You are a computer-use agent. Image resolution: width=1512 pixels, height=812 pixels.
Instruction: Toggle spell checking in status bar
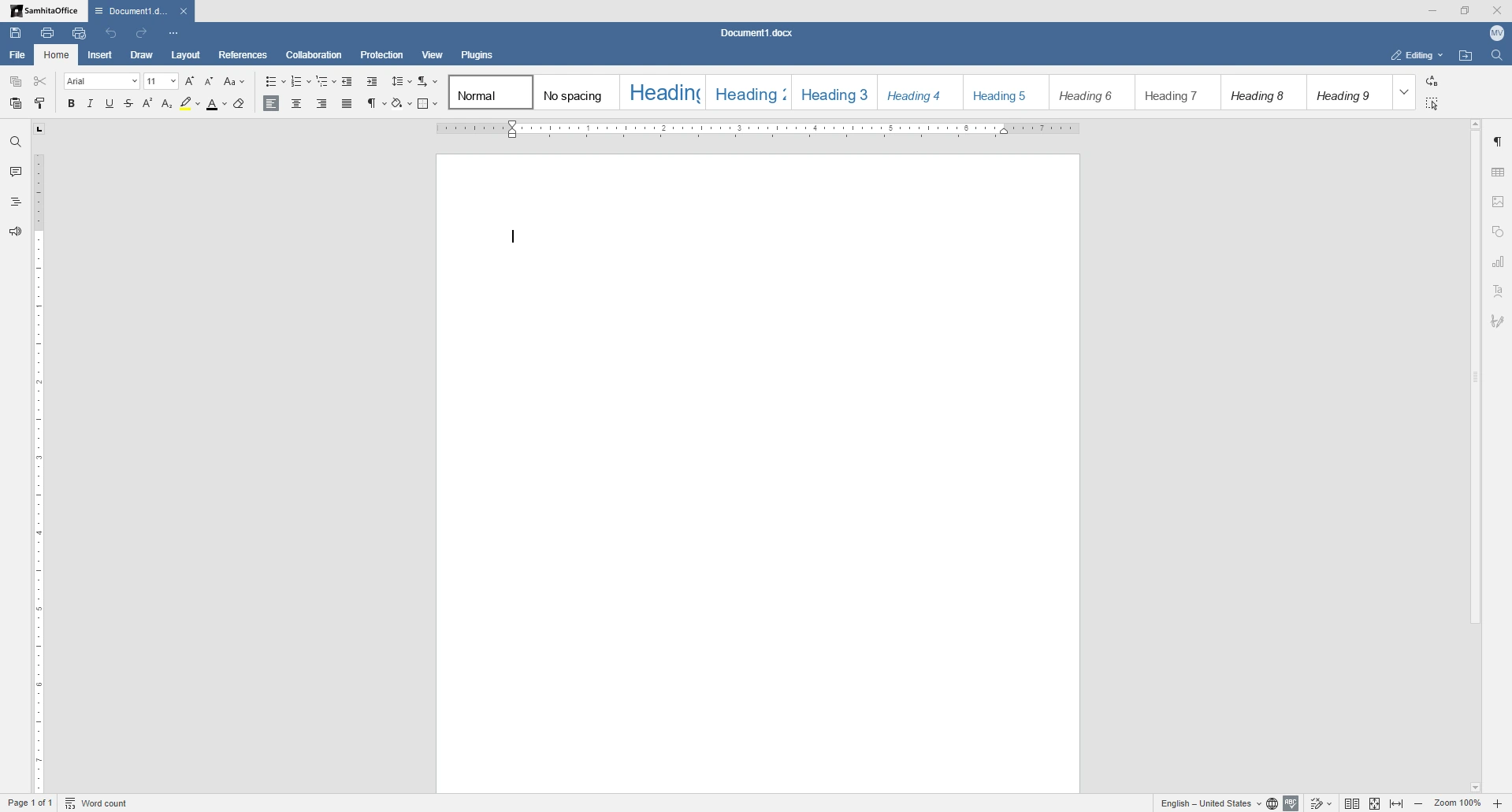1291,803
